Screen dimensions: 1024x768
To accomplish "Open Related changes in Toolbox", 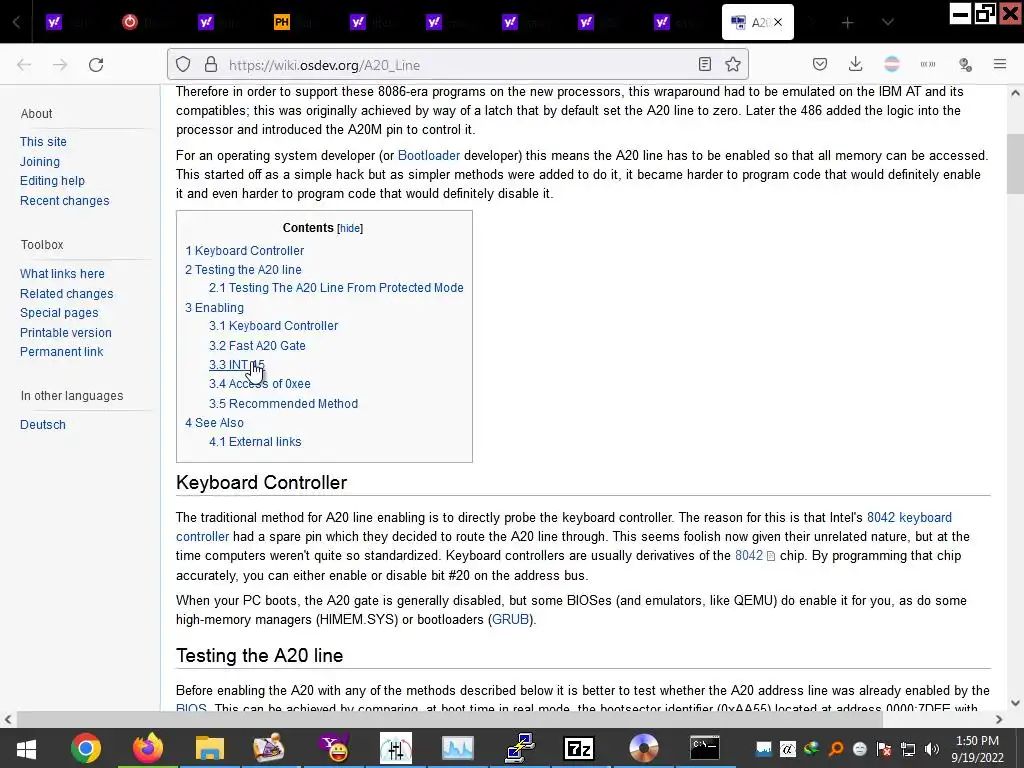I will (x=67, y=294).
